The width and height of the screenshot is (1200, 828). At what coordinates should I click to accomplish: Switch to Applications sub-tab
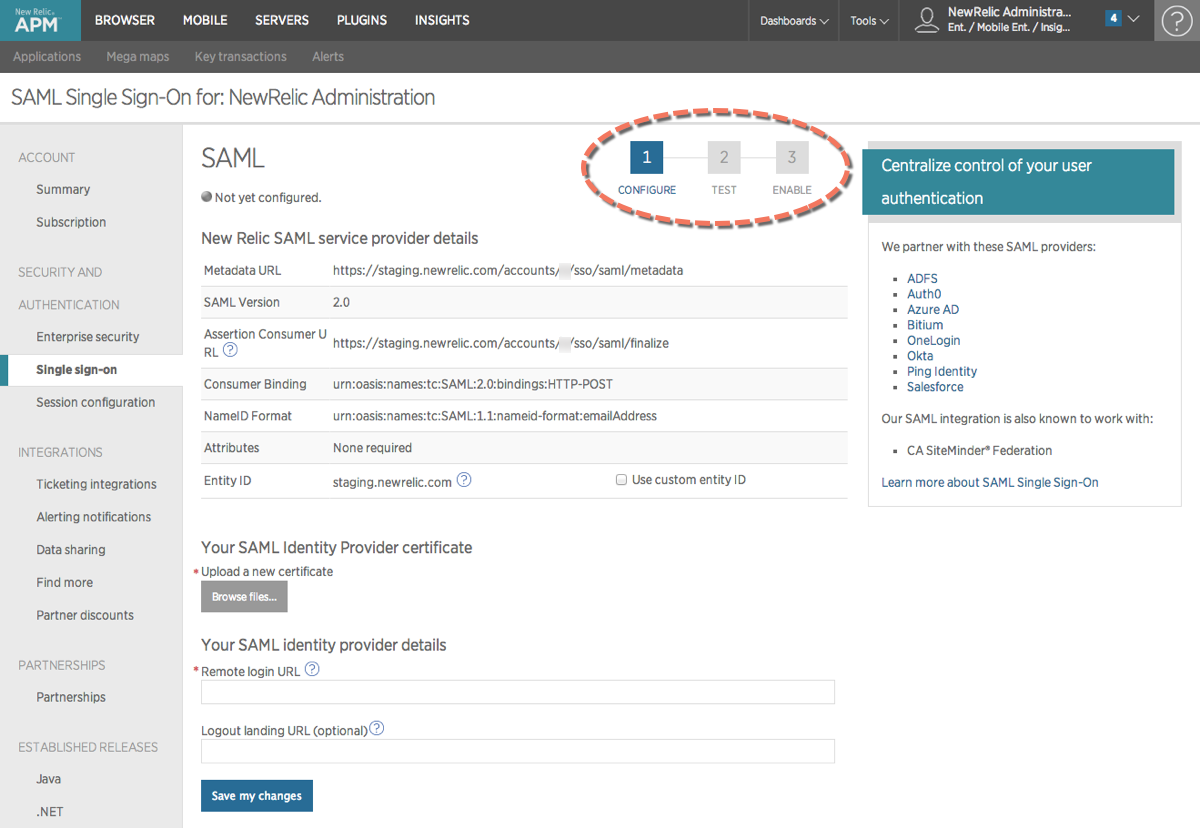47,57
